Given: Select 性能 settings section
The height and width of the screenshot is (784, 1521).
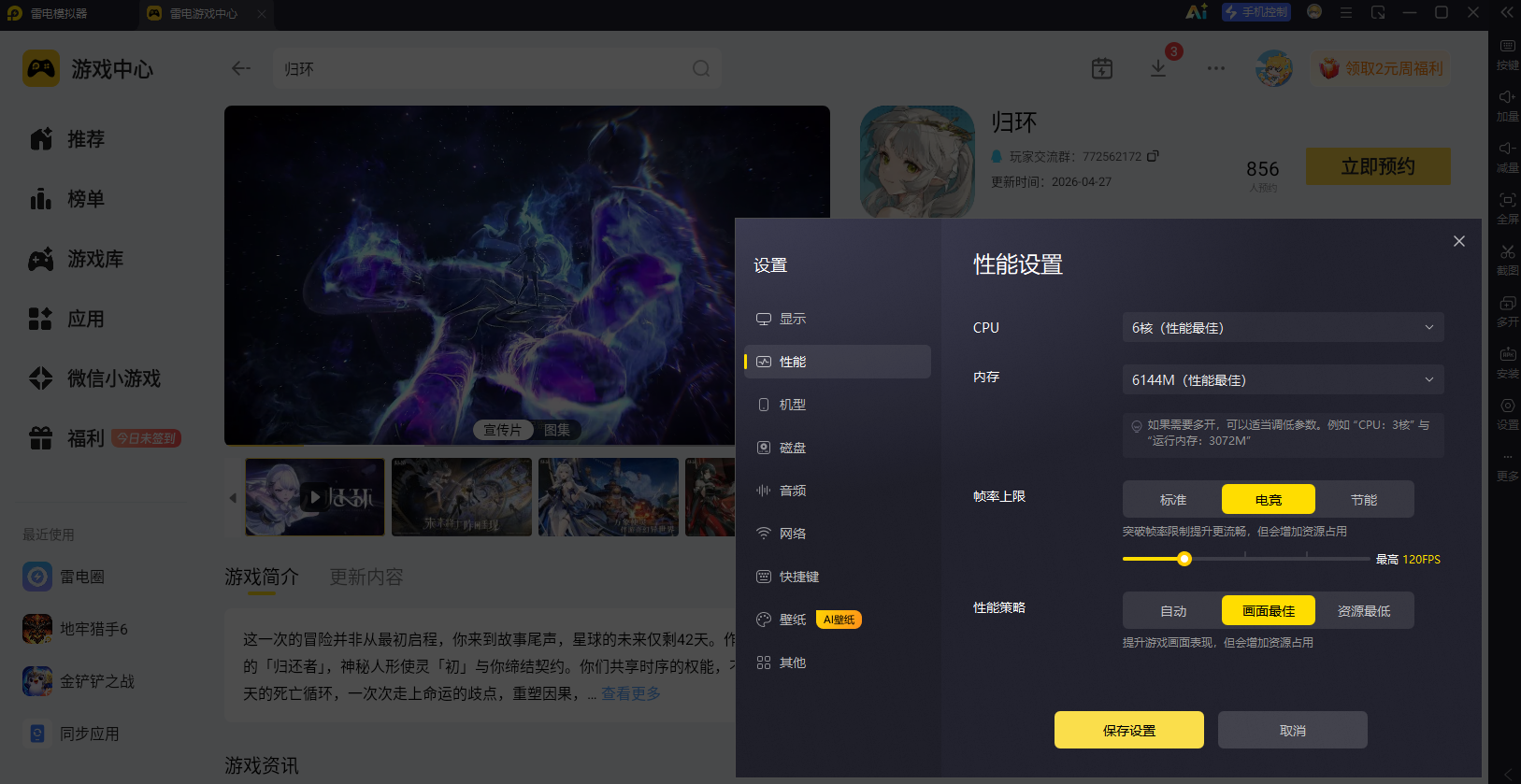Looking at the screenshot, I should [838, 362].
